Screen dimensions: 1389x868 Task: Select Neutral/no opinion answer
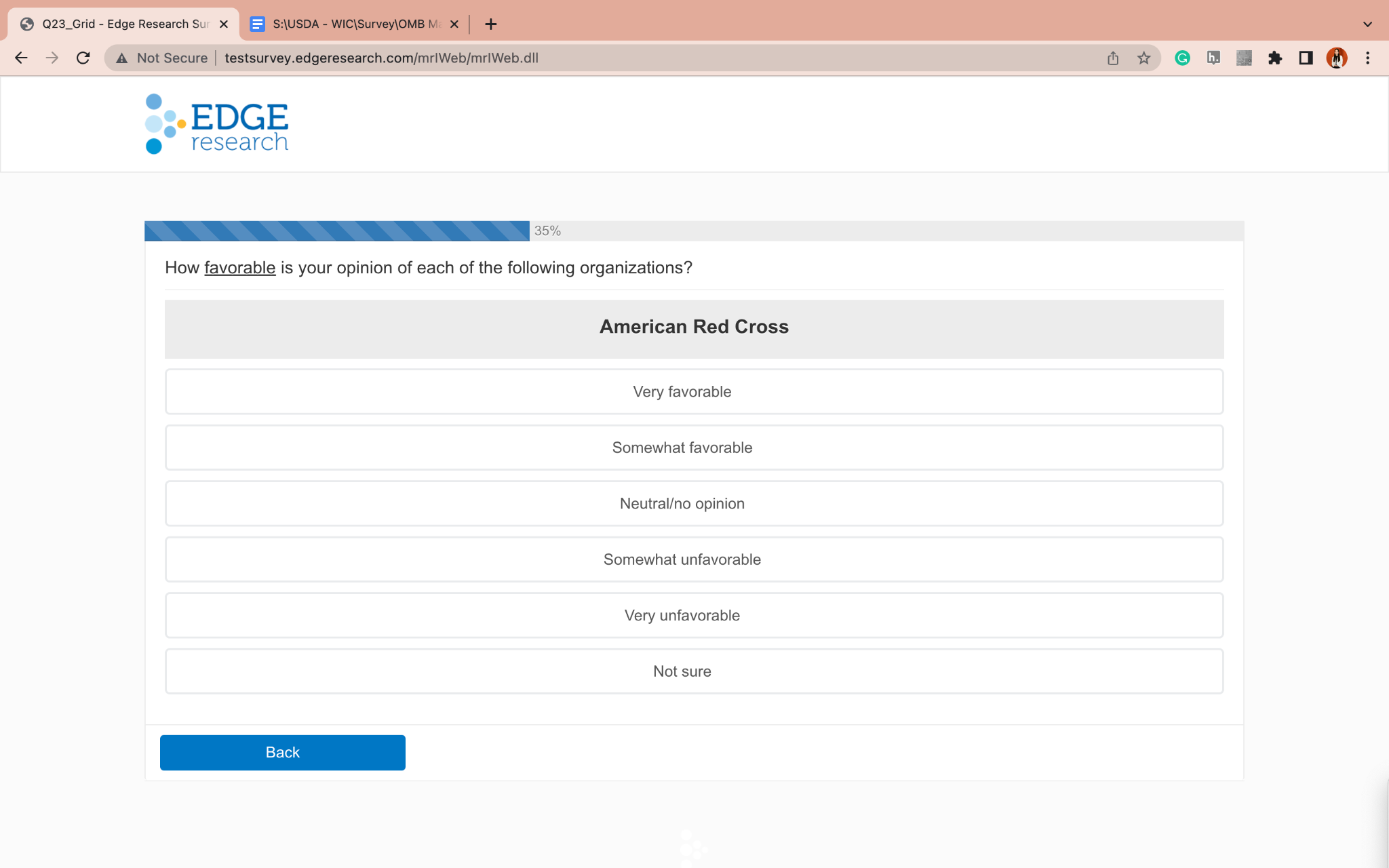point(694,504)
